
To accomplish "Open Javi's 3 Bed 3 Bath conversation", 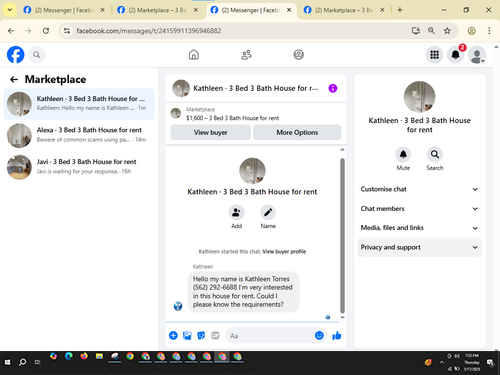I will (x=79, y=167).
